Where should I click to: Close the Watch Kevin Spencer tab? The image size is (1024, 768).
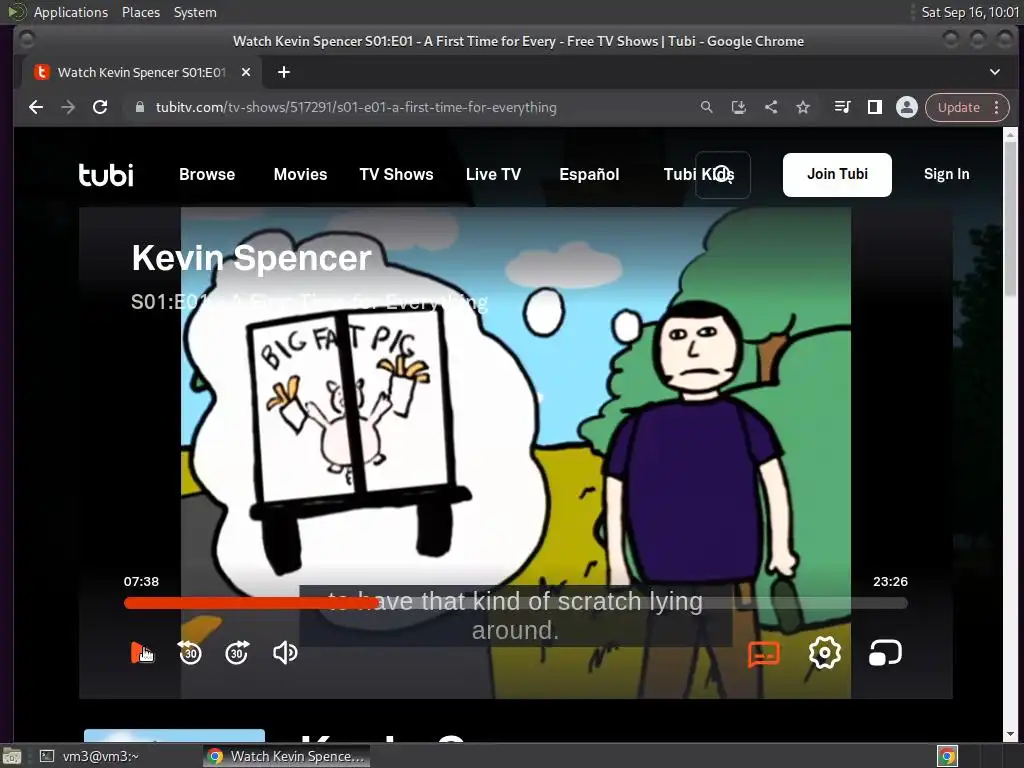[246, 72]
